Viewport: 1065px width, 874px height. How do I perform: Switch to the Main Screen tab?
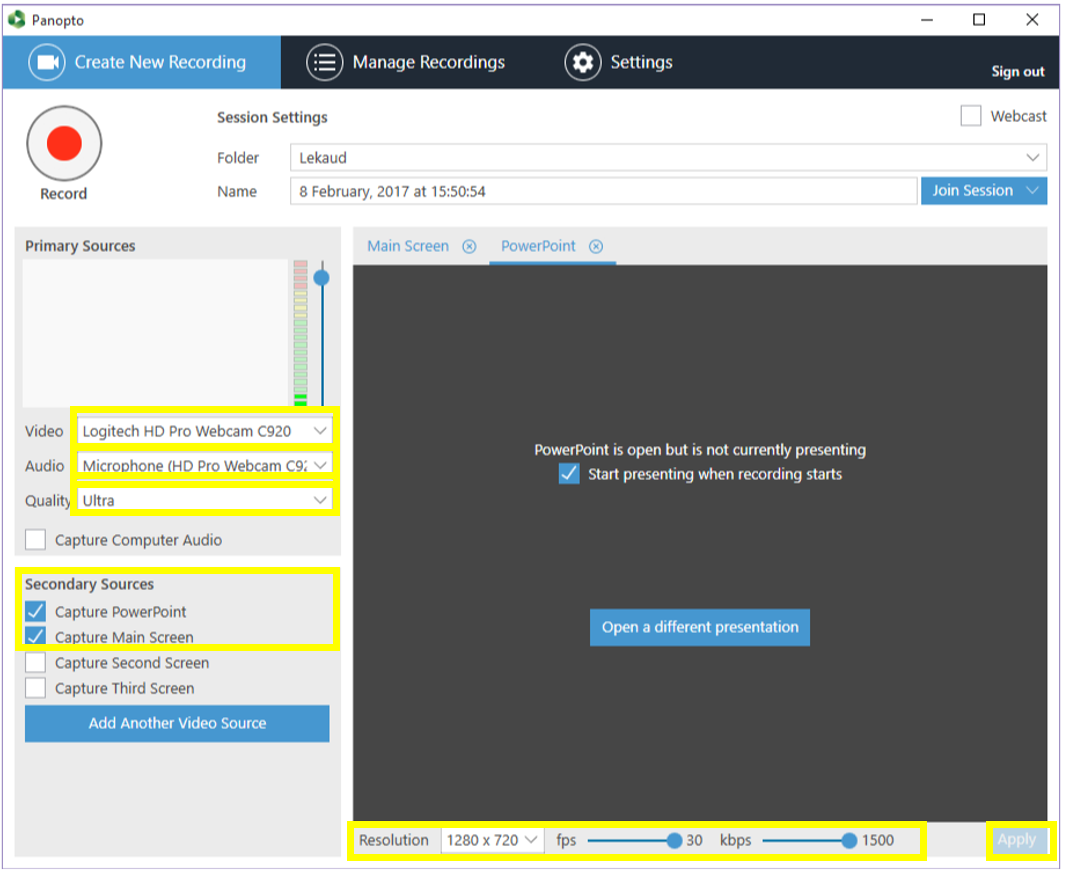[408, 246]
